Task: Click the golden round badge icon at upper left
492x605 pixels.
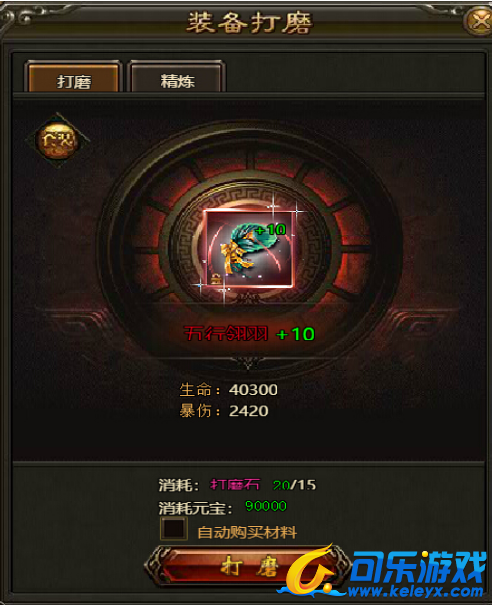Action: 57,140
